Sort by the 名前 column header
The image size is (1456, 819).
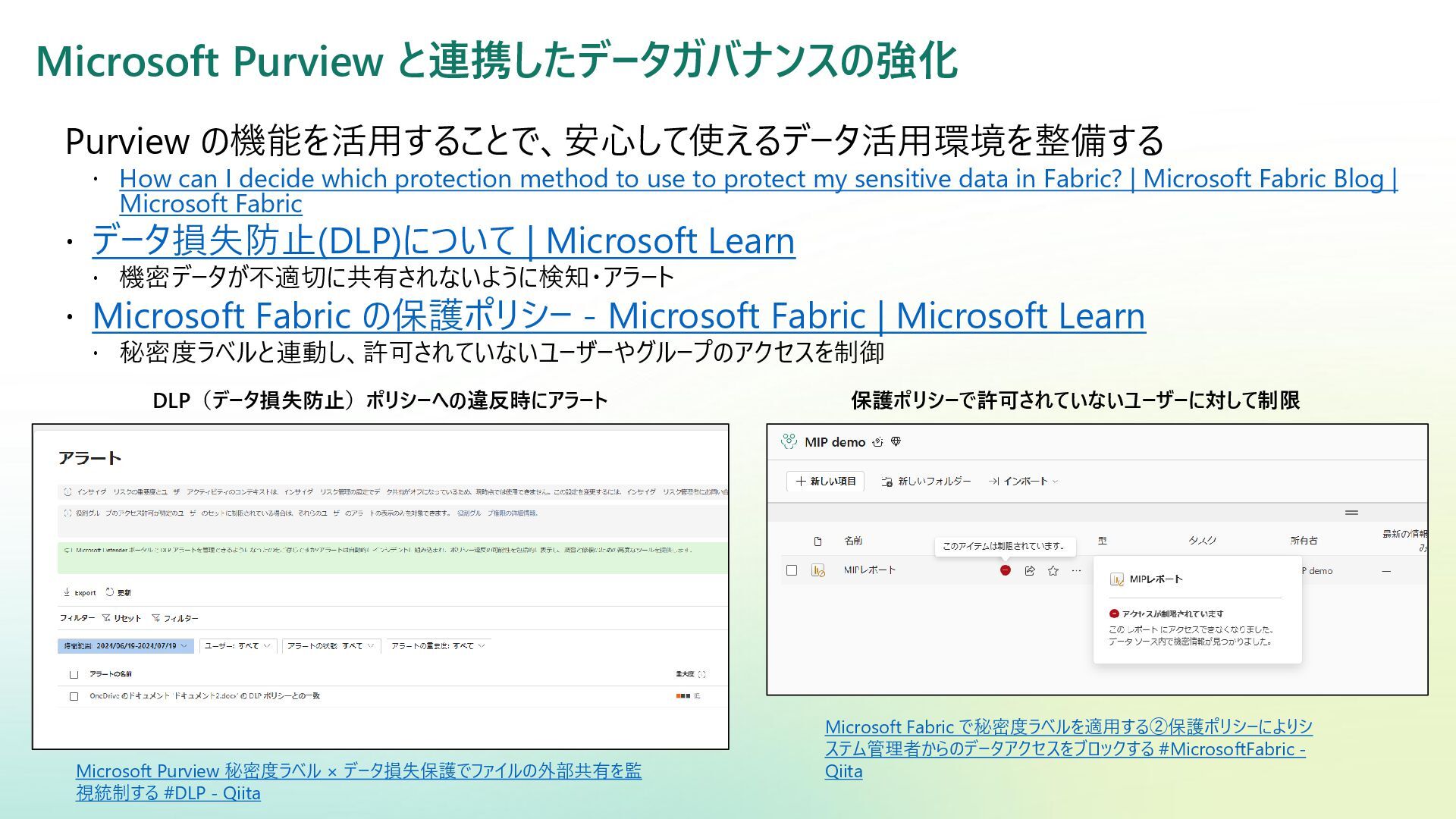[853, 541]
